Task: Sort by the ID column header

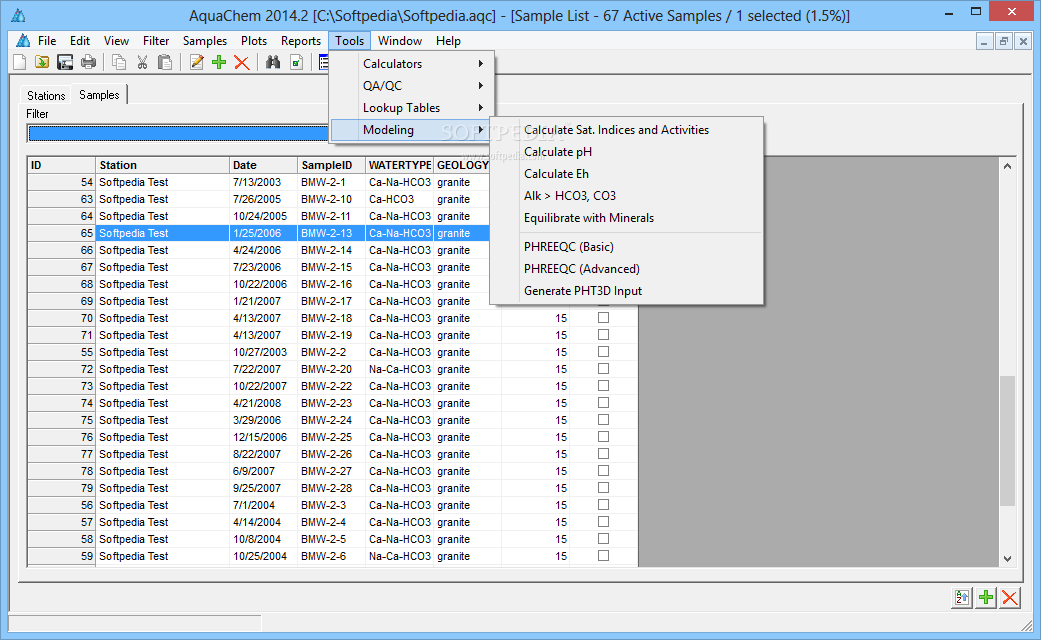Action: [61, 165]
